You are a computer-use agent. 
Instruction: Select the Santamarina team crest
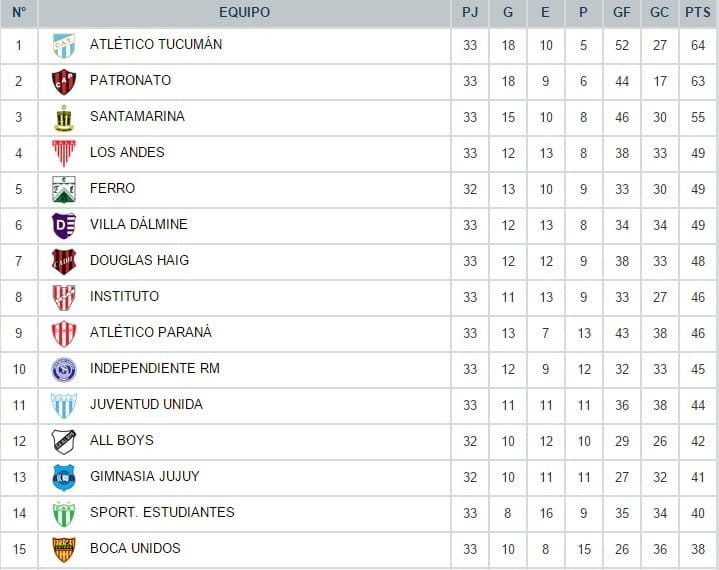point(64,117)
